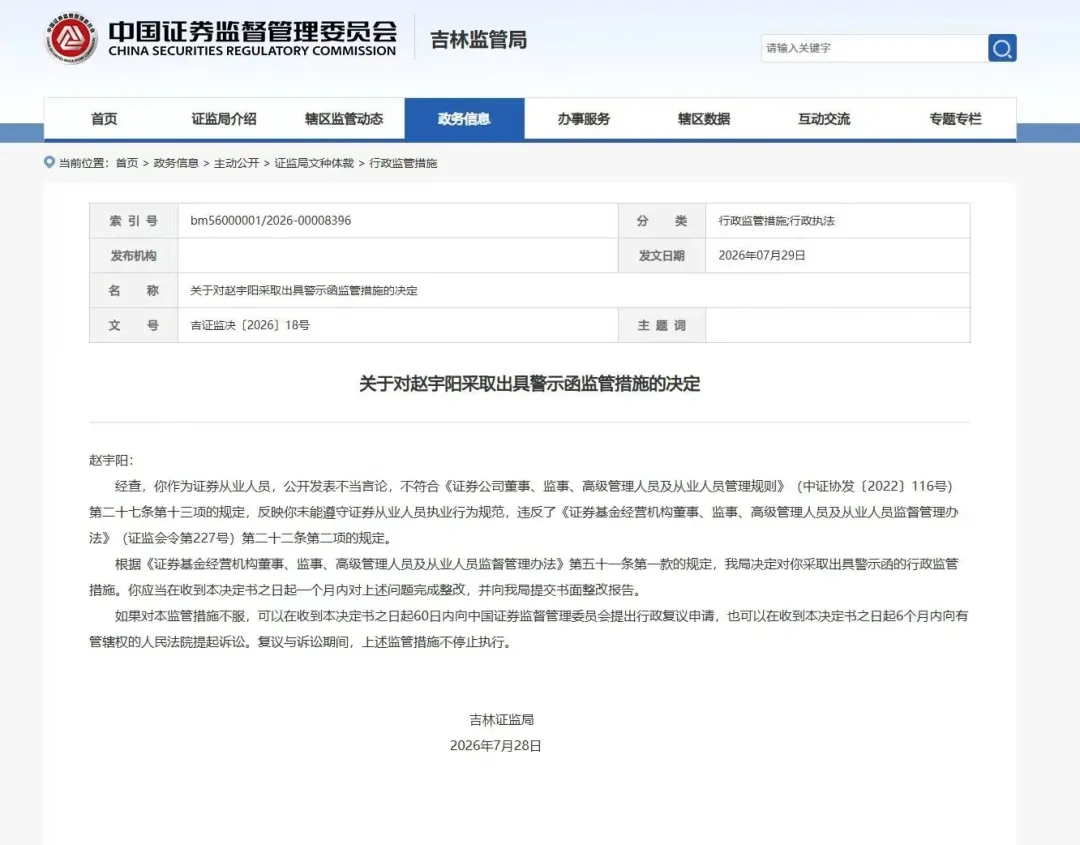Click the signing date 2026年7月28日

(x=495, y=746)
